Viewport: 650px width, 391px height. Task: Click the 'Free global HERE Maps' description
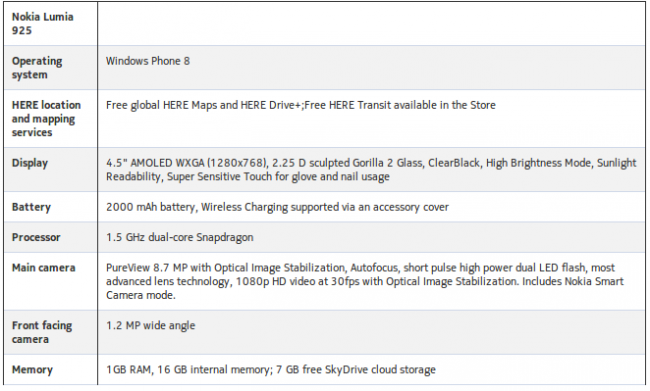[301, 105]
